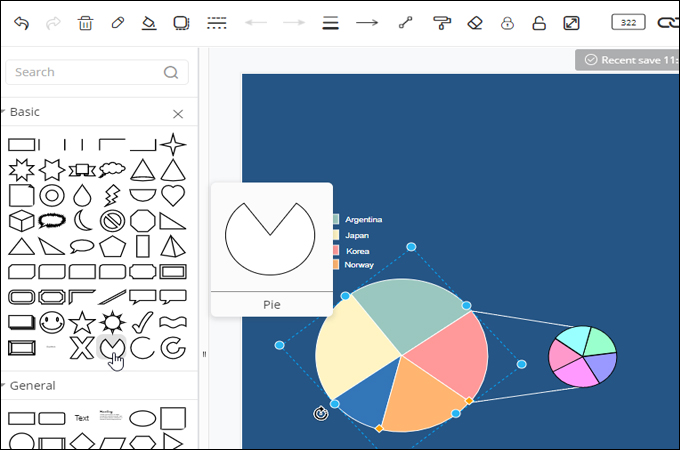Pick the pentagon shape
The width and height of the screenshot is (680, 450).
112,246
